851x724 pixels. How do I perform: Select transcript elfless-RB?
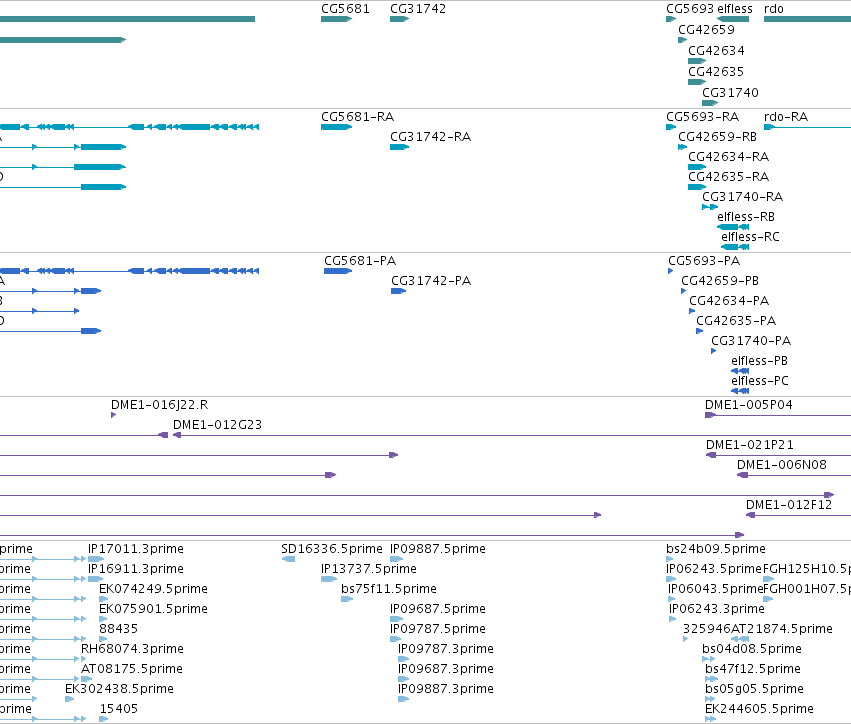733,227
